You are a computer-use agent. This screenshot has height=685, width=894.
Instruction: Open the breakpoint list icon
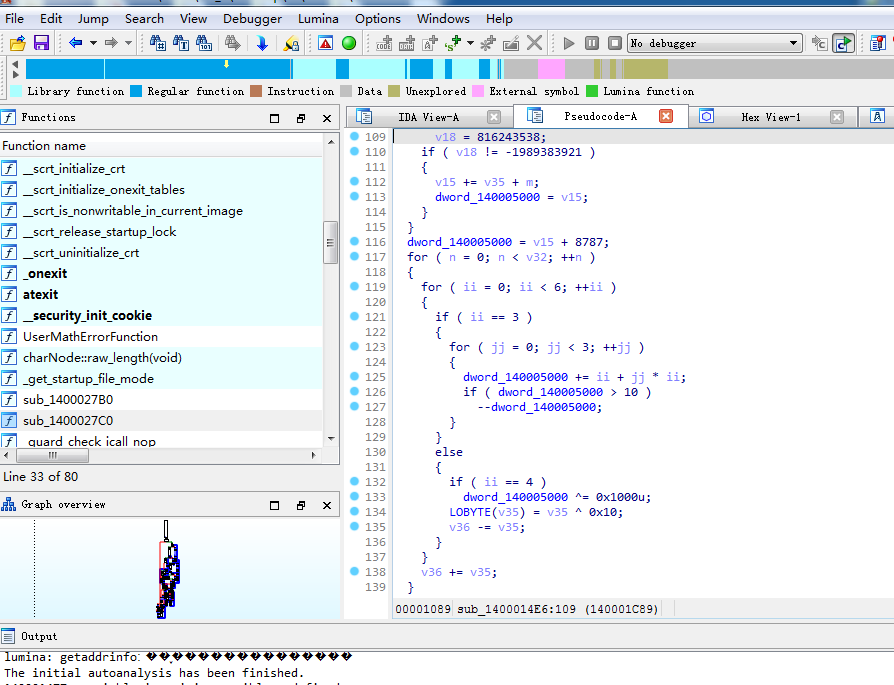(x=877, y=43)
